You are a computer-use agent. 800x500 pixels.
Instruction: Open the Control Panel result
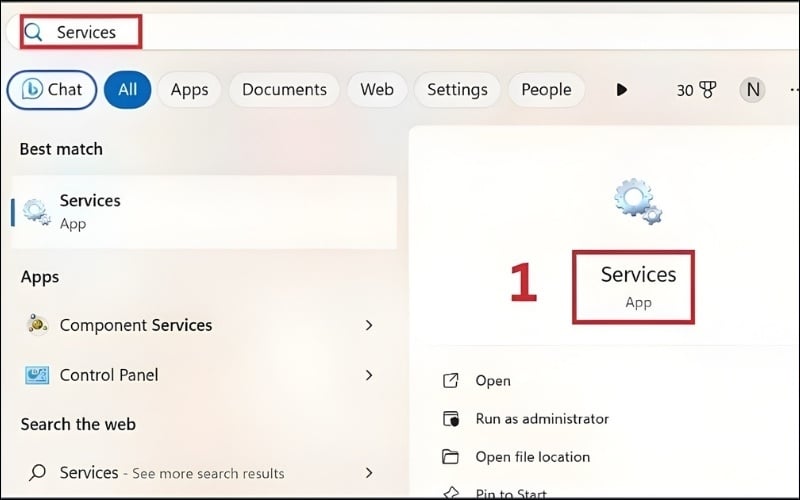point(202,375)
